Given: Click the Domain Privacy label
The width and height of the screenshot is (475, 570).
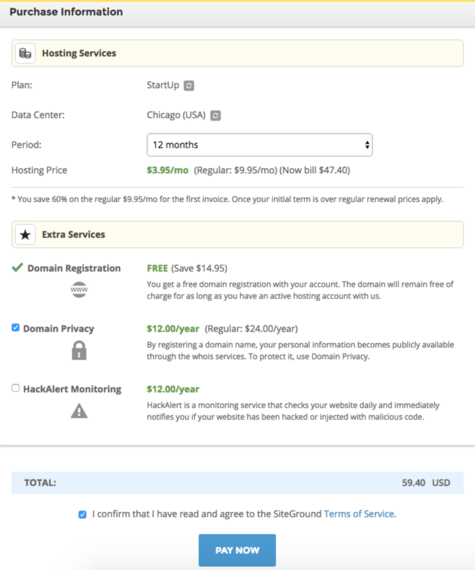Looking at the screenshot, I should tap(59, 329).
